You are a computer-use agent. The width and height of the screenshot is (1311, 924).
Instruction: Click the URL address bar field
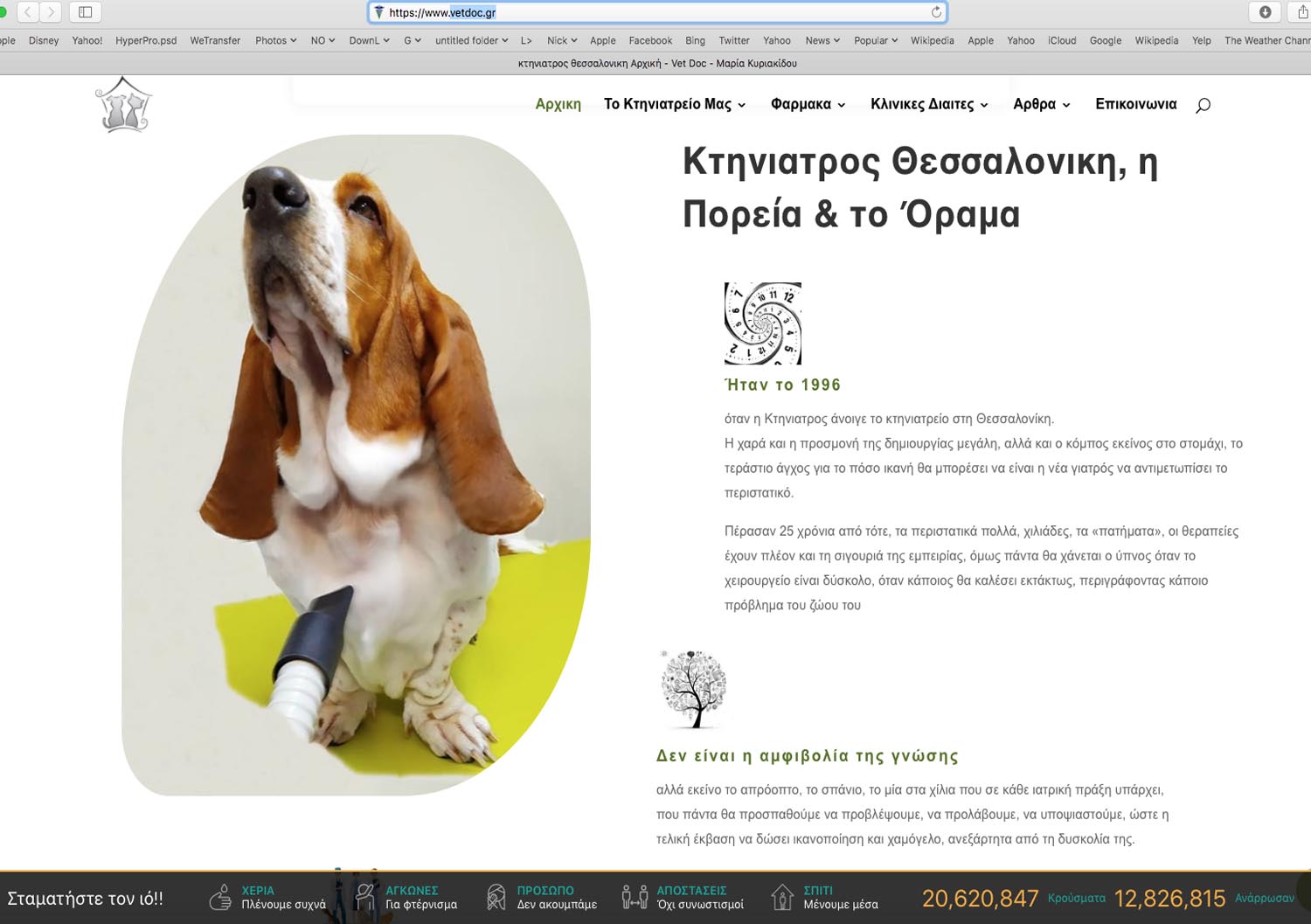655,12
